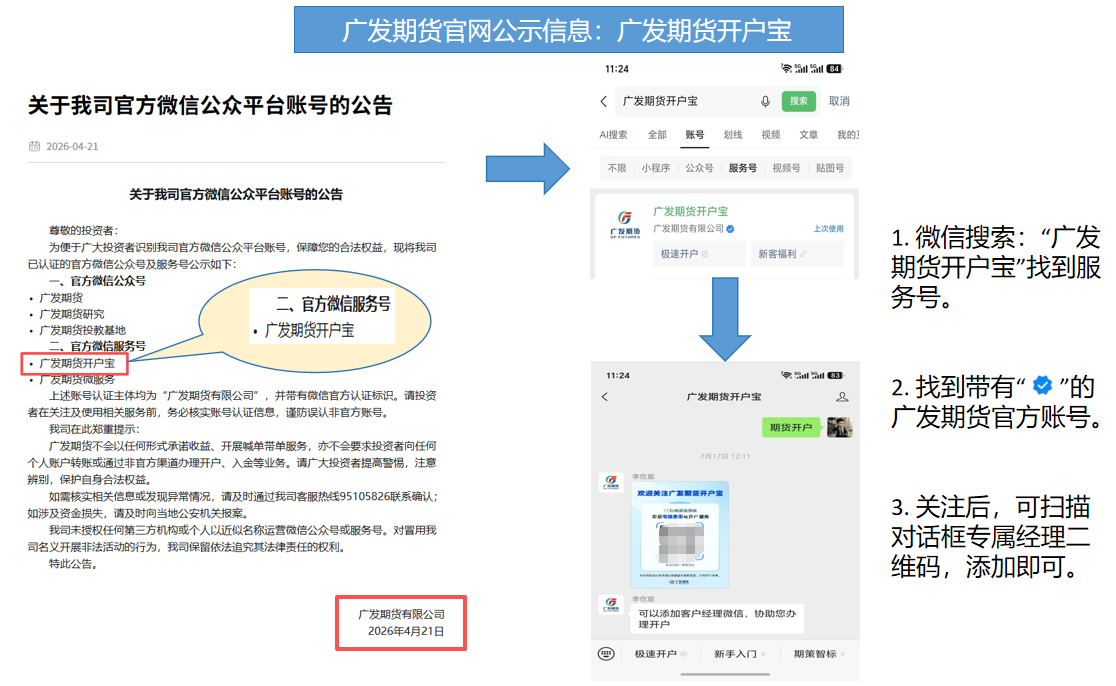Screen dimensions: 1116x686
Task: Select the 账号 tab
Action: [x=695, y=134]
